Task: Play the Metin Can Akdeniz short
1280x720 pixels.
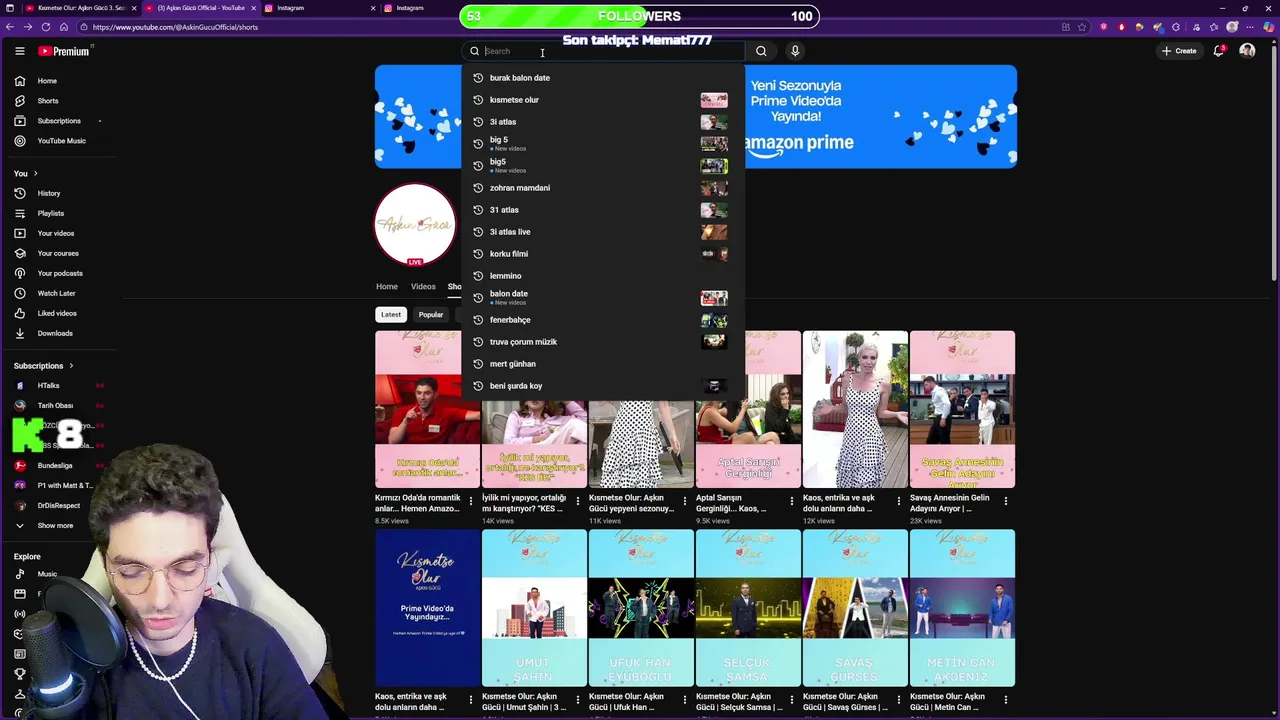Action: tap(962, 608)
